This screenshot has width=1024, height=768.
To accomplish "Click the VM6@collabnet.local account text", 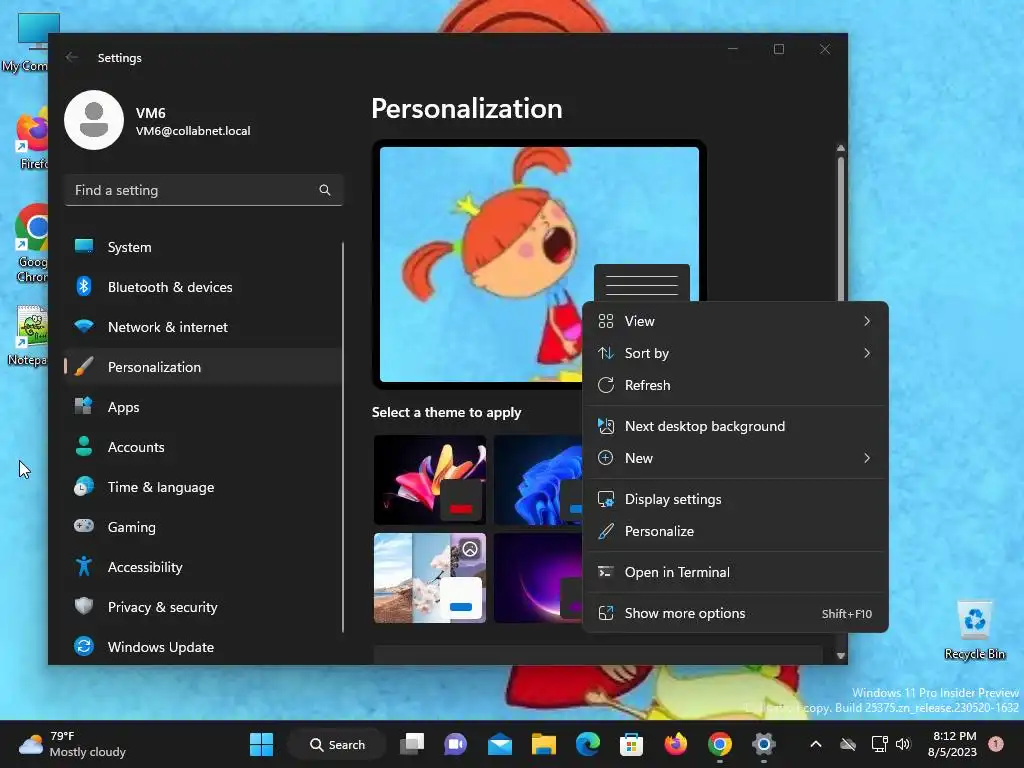I will coord(193,131).
